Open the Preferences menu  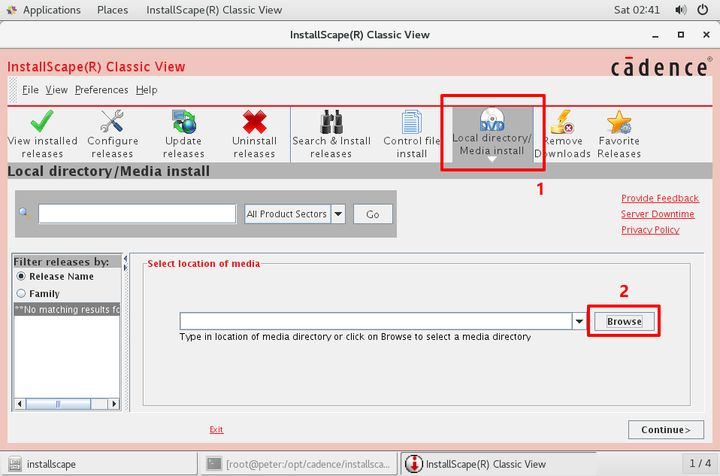coord(101,90)
